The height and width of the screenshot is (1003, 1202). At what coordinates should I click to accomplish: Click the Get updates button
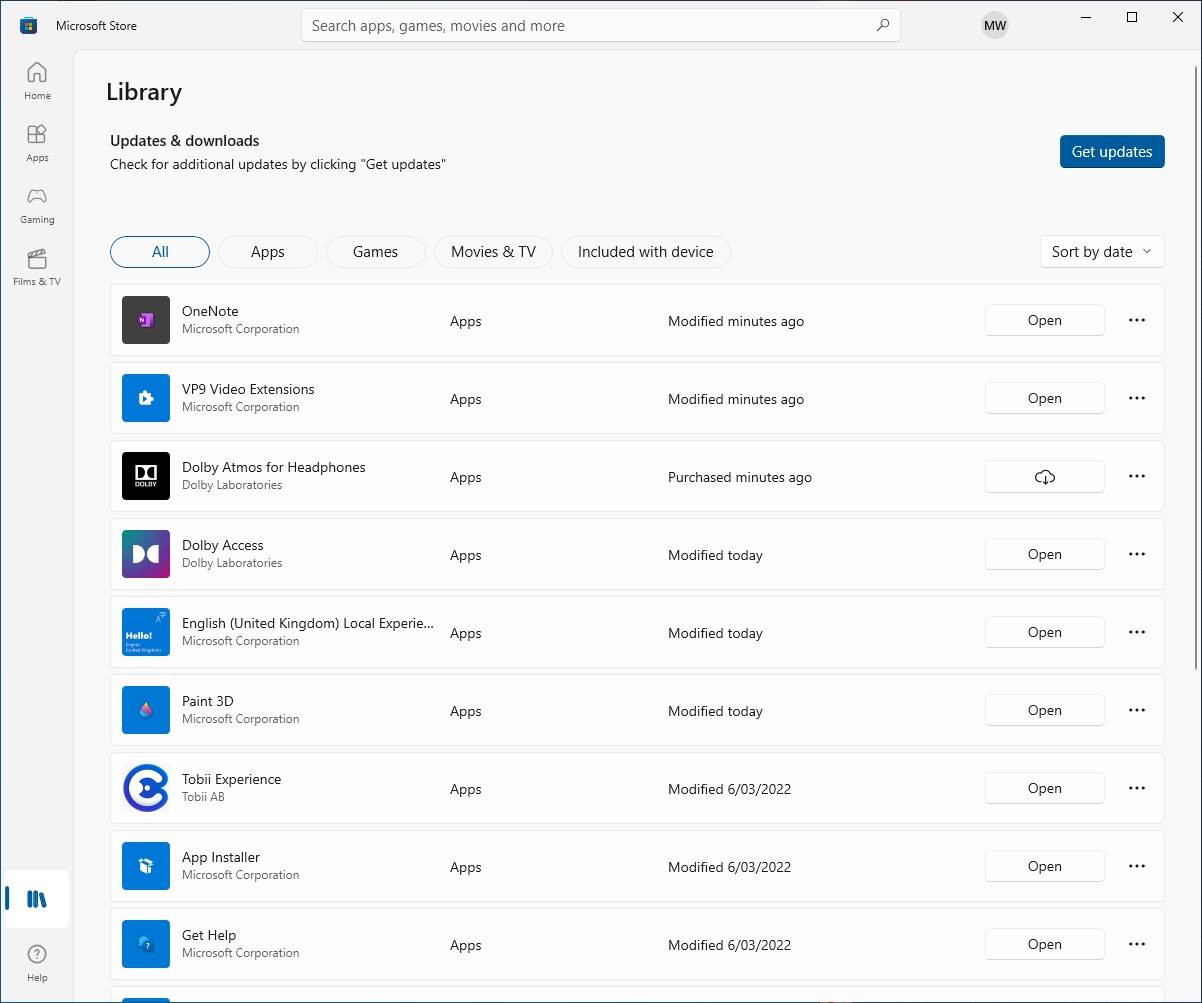[x=1112, y=152]
